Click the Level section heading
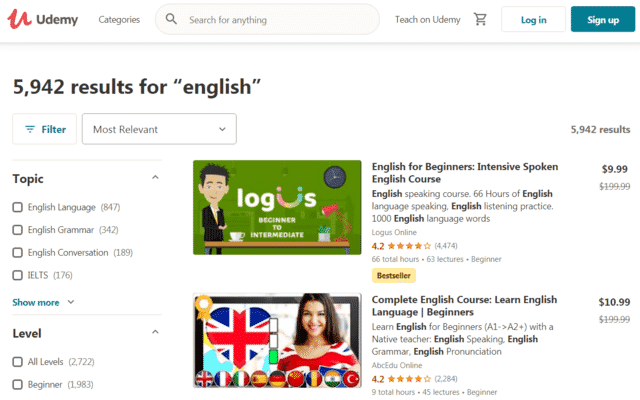The width and height of the screenshot is (640, 400). 27,333
